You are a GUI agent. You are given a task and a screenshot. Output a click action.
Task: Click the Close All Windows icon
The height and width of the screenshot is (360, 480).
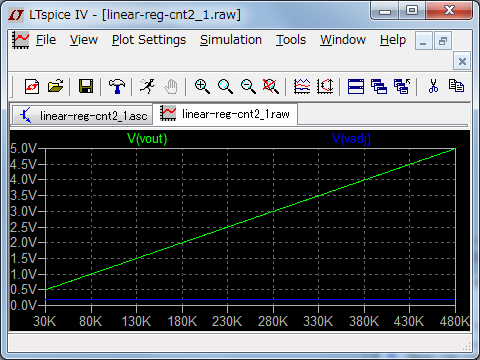tap(402, 87)
